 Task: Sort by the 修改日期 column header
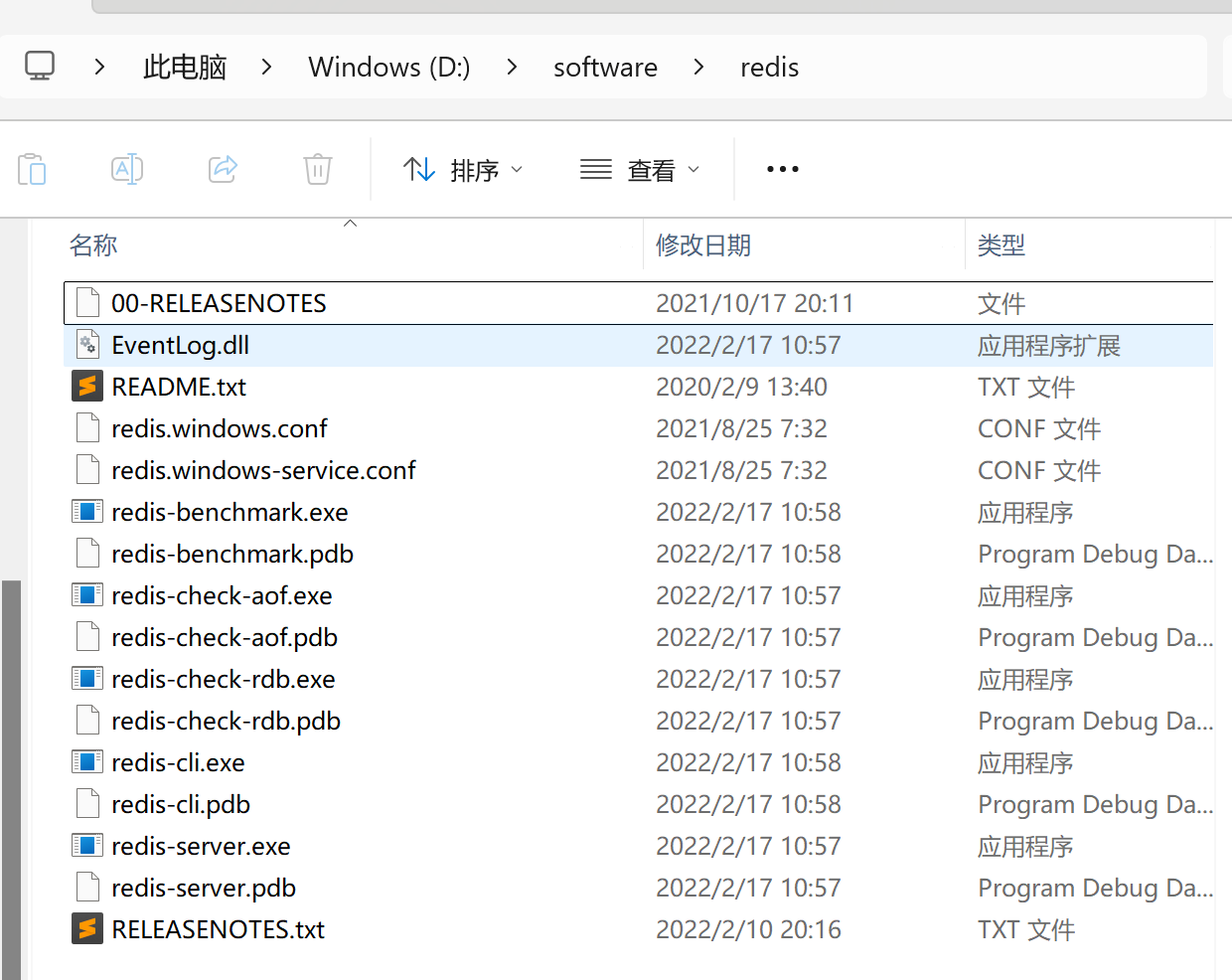[x=703, y=245]
